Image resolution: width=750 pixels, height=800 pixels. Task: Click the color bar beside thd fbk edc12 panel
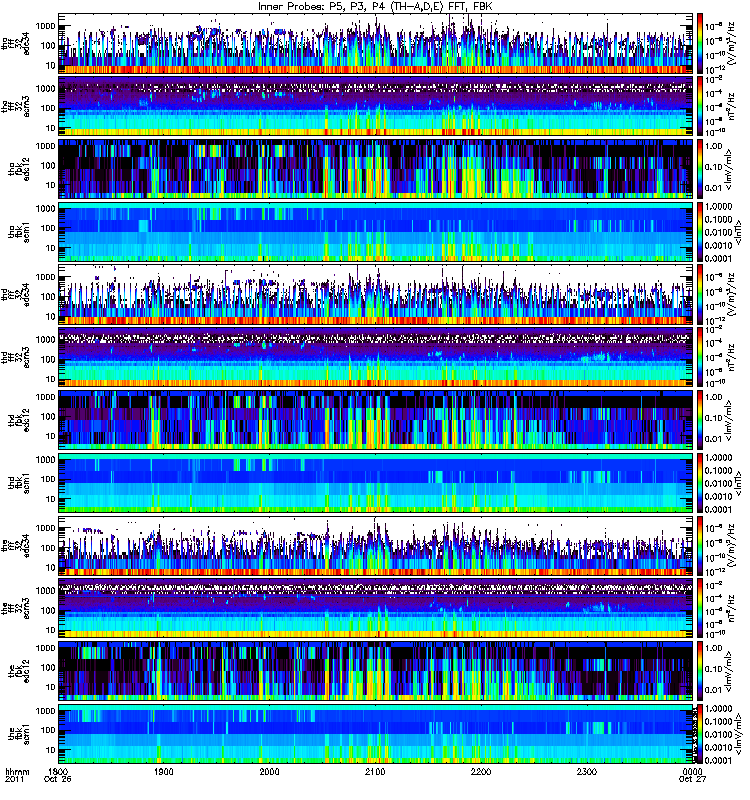click(x=700, y=420)
